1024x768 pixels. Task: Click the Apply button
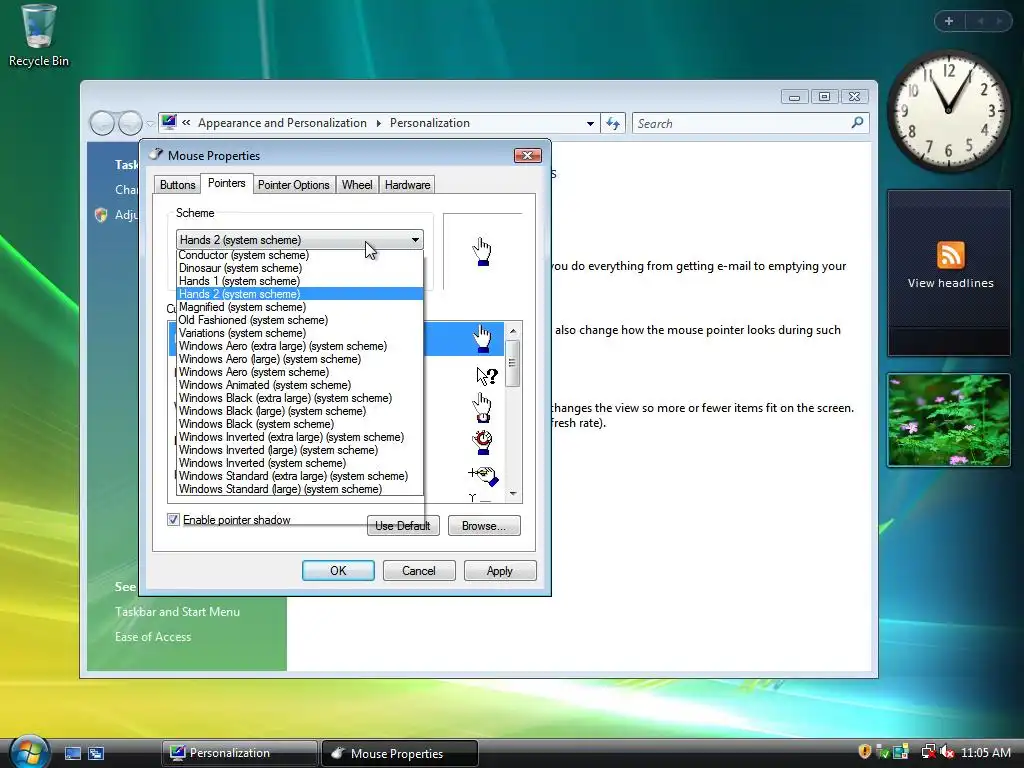(500, 571)
